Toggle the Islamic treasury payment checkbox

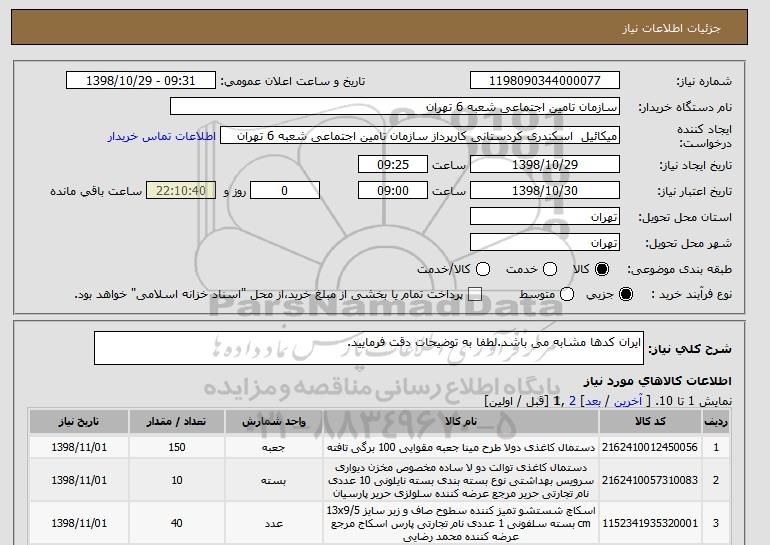[474, 294]
